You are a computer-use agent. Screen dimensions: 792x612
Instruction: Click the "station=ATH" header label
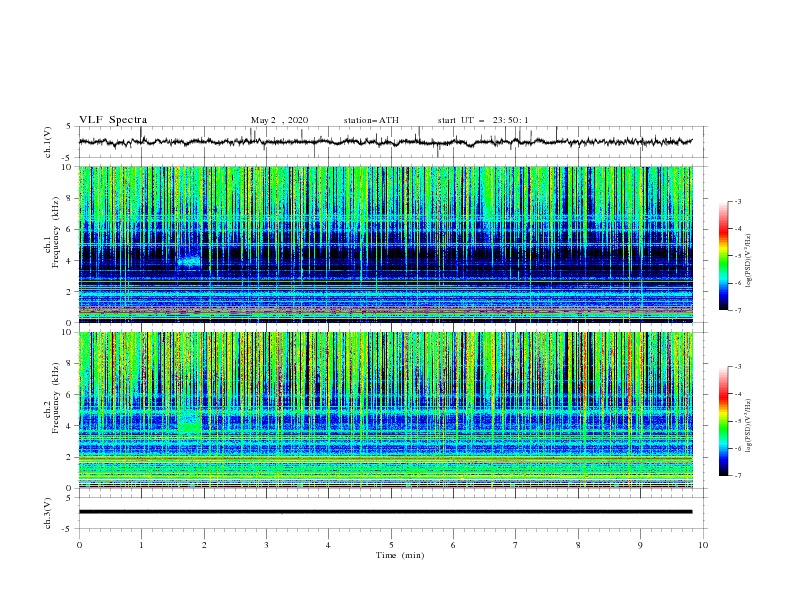371,120
